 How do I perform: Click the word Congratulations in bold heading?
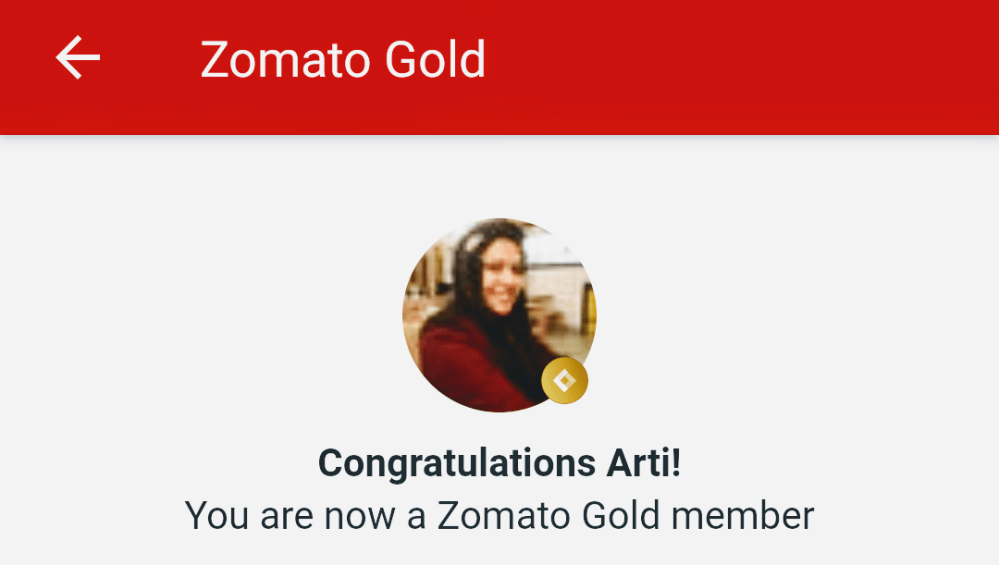(x=457, y=464)
